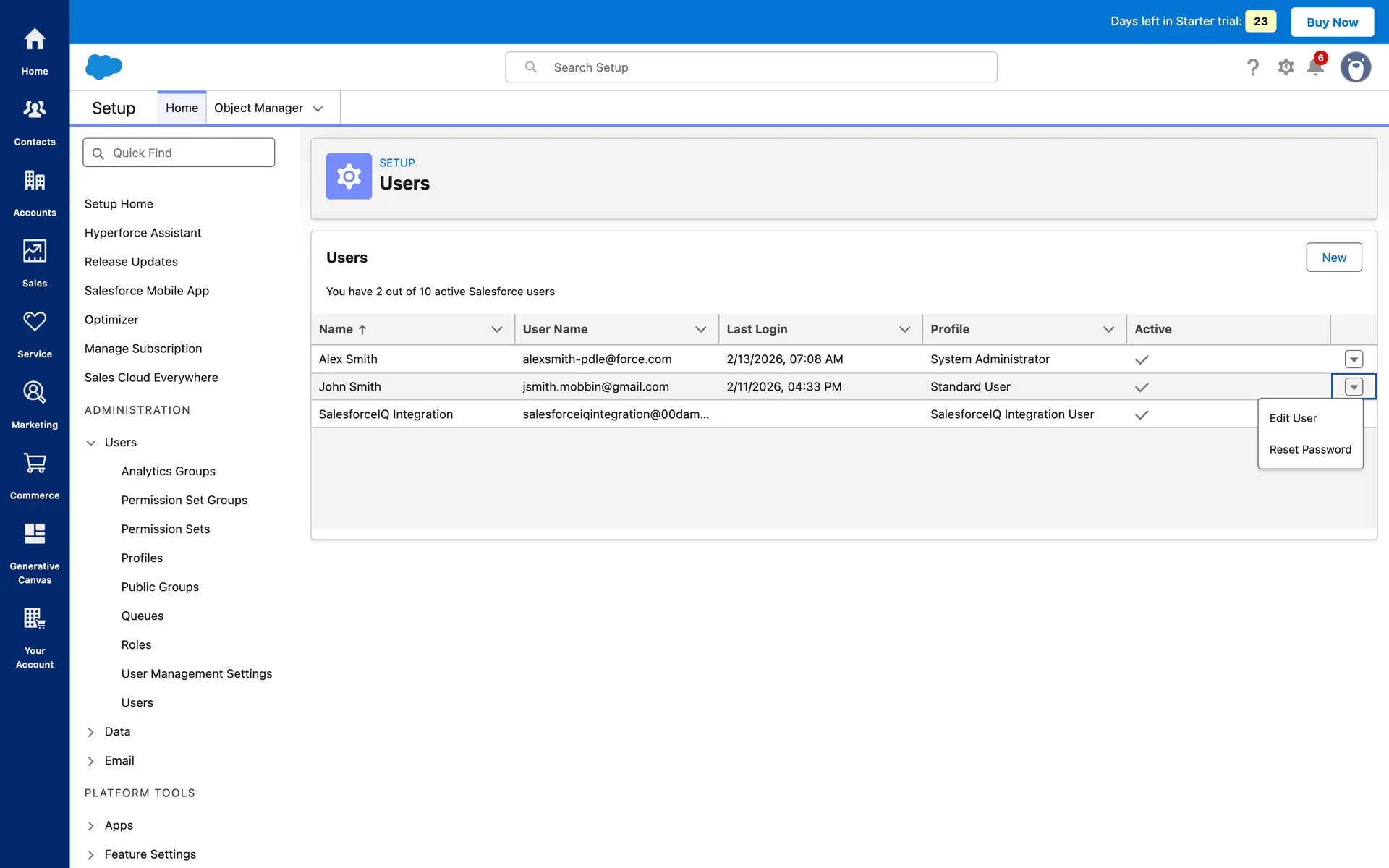The image size is (1389, 868).
Task: Switch to the Object Manager tab
Action: (x=258, y=108)
